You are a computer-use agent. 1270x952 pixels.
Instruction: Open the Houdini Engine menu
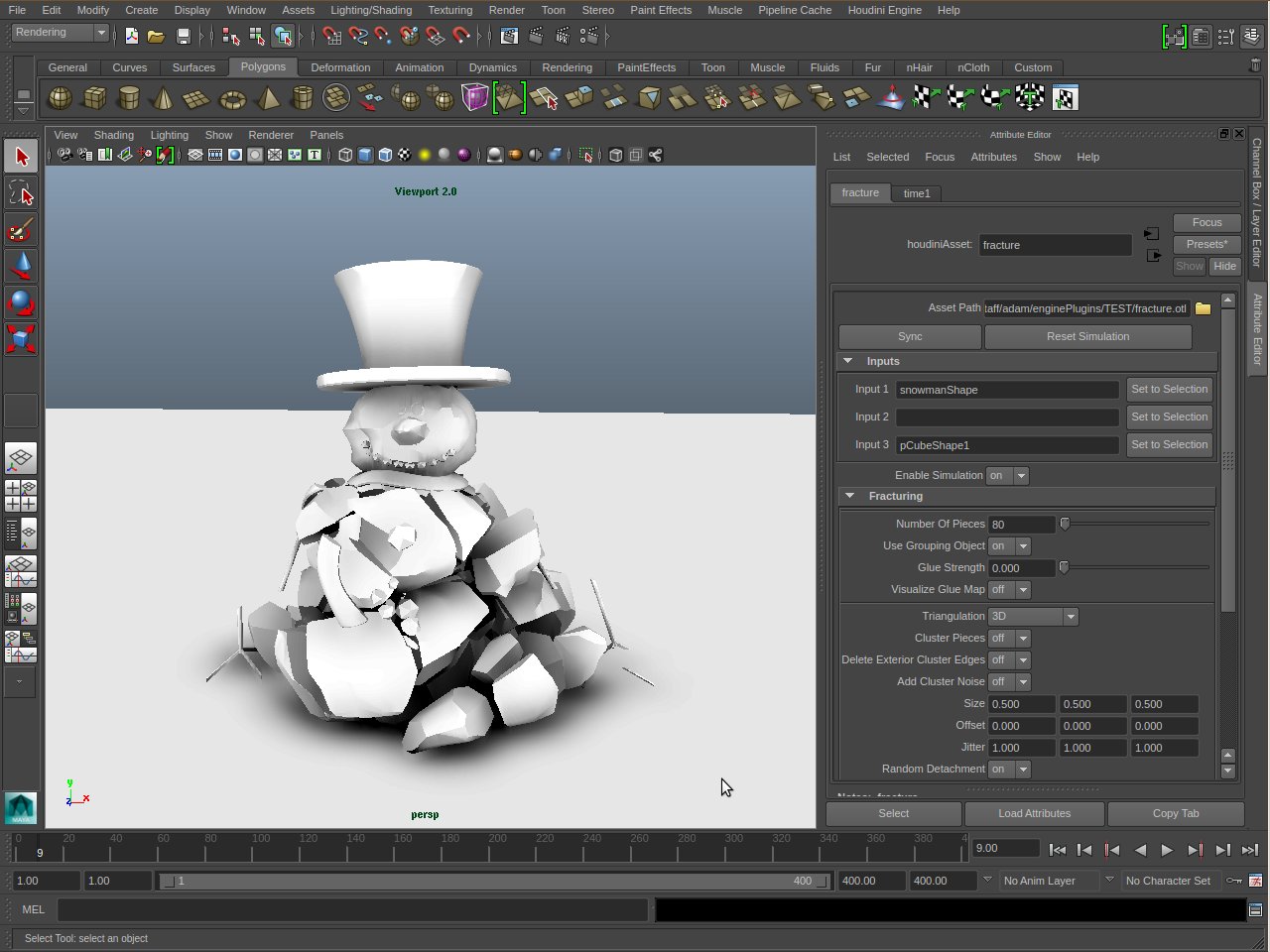(x=884, y=10)
